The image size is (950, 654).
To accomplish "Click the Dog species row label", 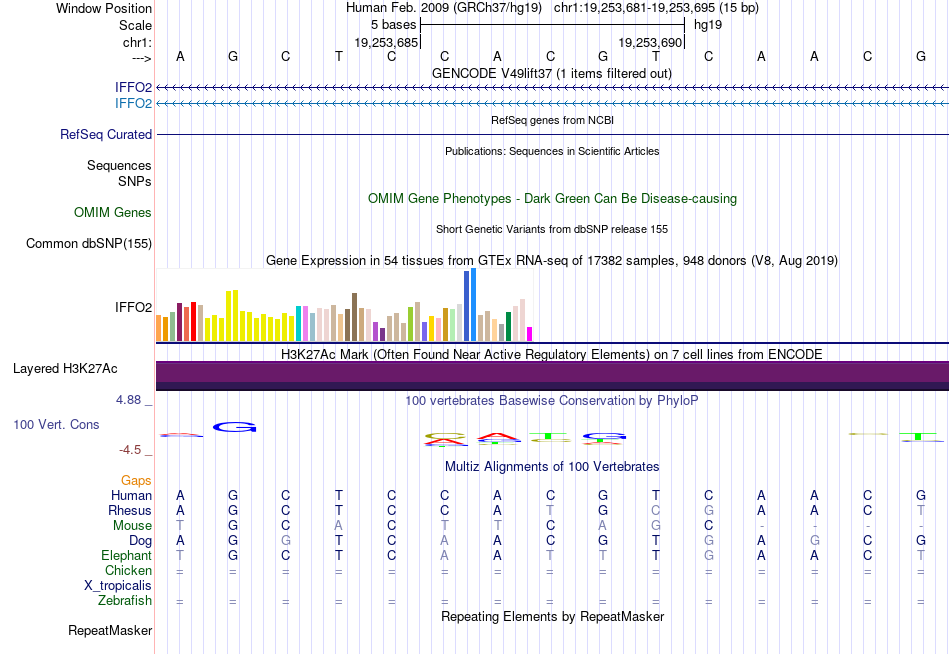I will [x=141, y=541].
